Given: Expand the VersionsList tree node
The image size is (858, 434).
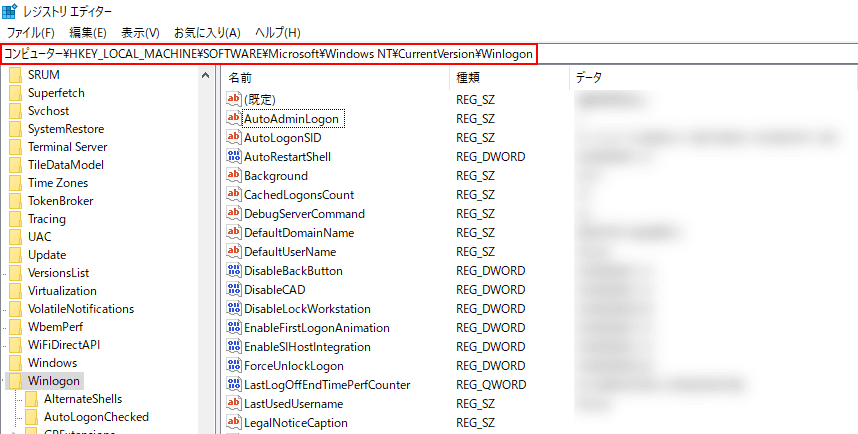Looking at the screenshot, I should [4, 273].
